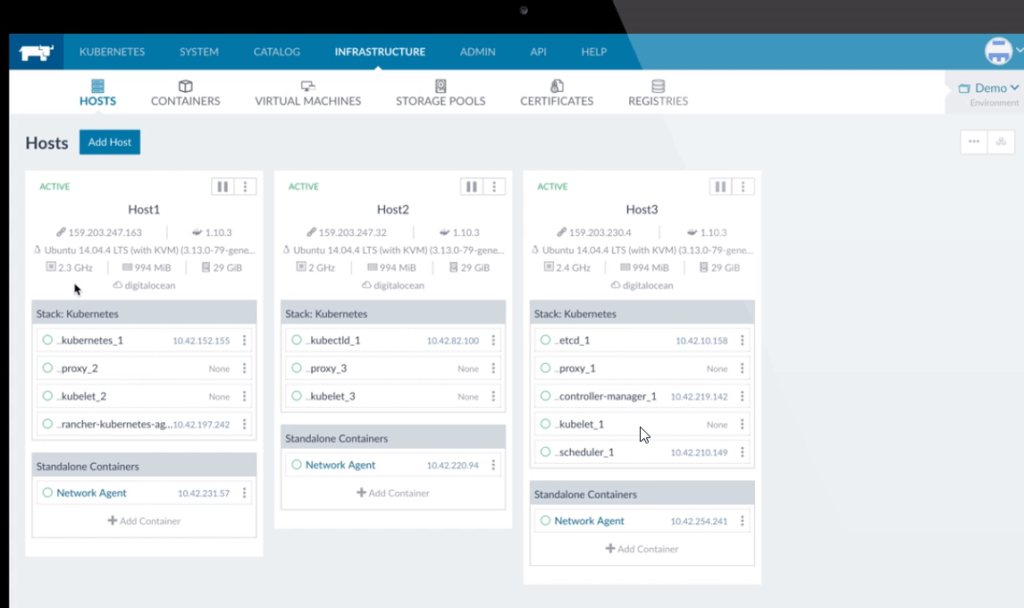Open Host1 actions menu
Viewport: 1024px width, 608px height.
point(246,187)
